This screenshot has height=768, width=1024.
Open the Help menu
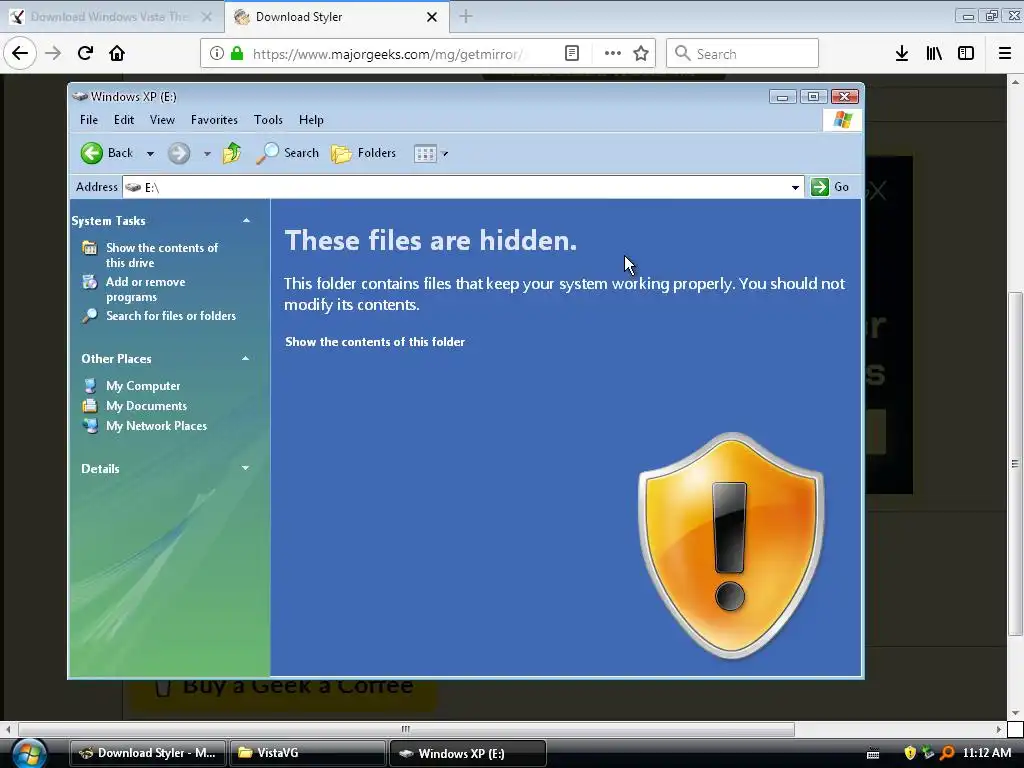[311, 120]
